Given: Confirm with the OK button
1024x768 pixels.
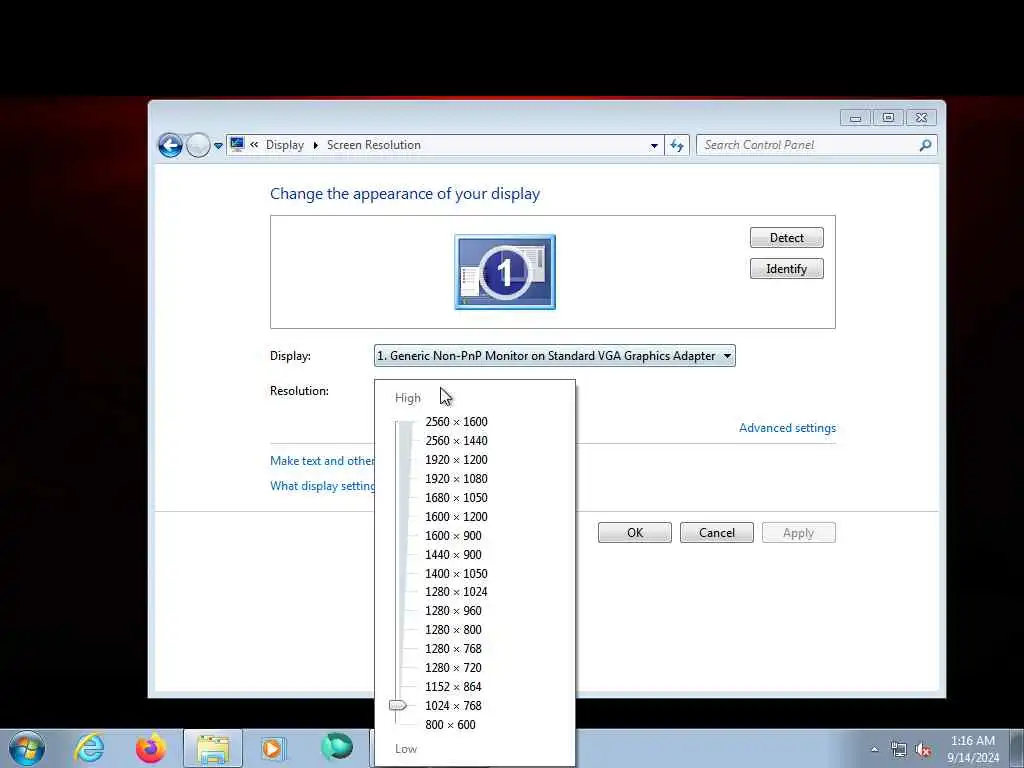Looking at the screenshot, I should tap(635, 533).
